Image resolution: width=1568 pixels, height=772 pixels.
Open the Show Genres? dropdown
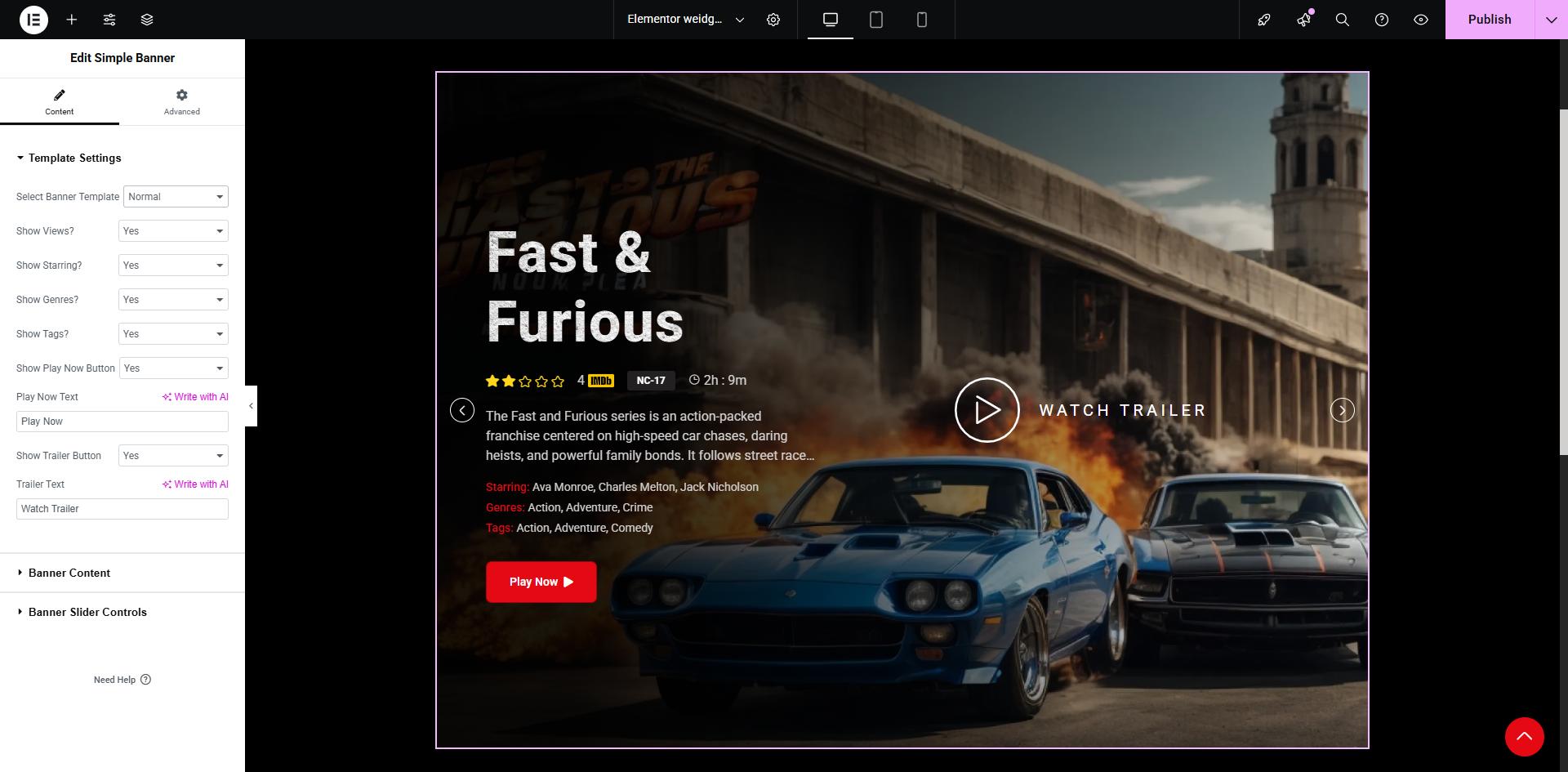[173, 300]
